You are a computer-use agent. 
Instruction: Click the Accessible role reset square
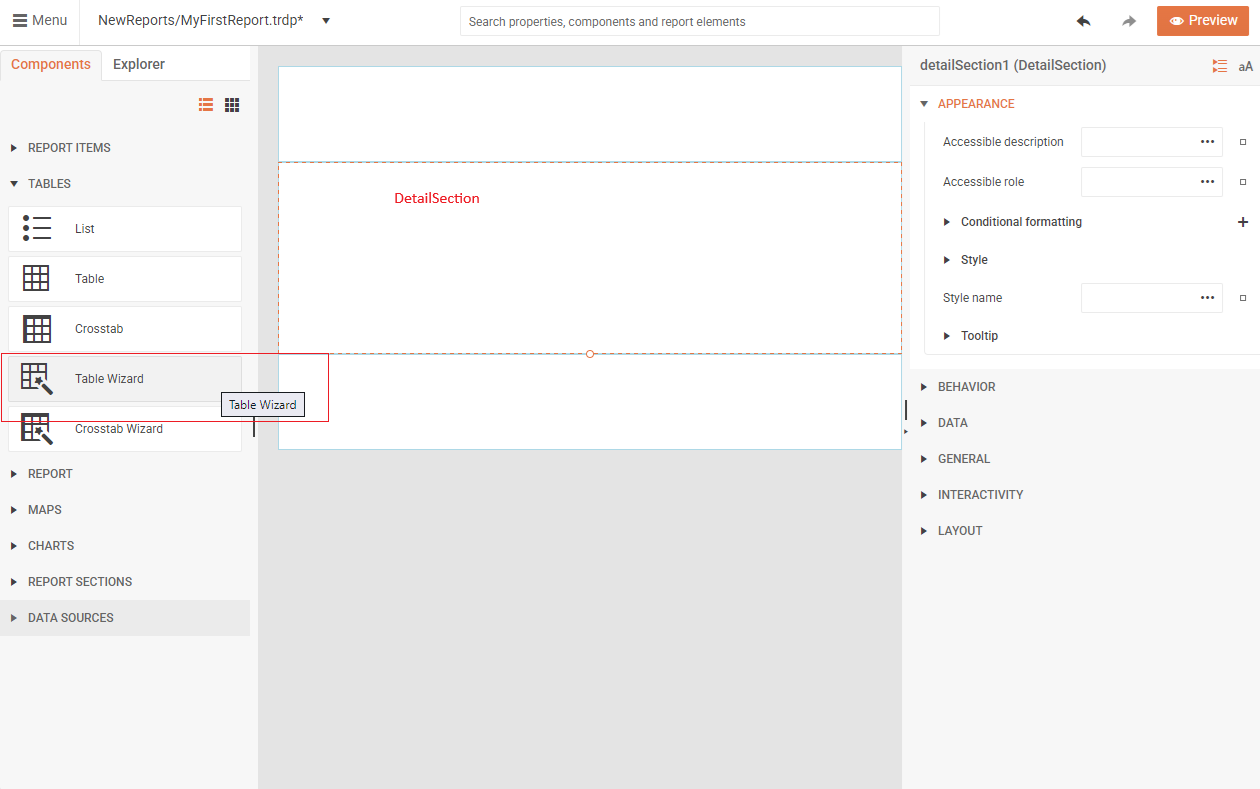pyautogui.click(x=1243, y=182)
